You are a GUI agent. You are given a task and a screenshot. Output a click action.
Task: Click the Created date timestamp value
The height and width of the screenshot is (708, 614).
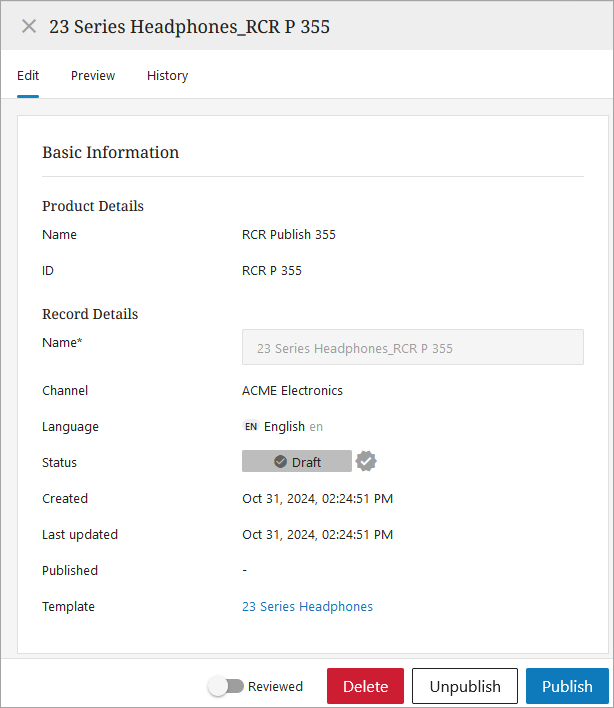click(x=317, y=499)
